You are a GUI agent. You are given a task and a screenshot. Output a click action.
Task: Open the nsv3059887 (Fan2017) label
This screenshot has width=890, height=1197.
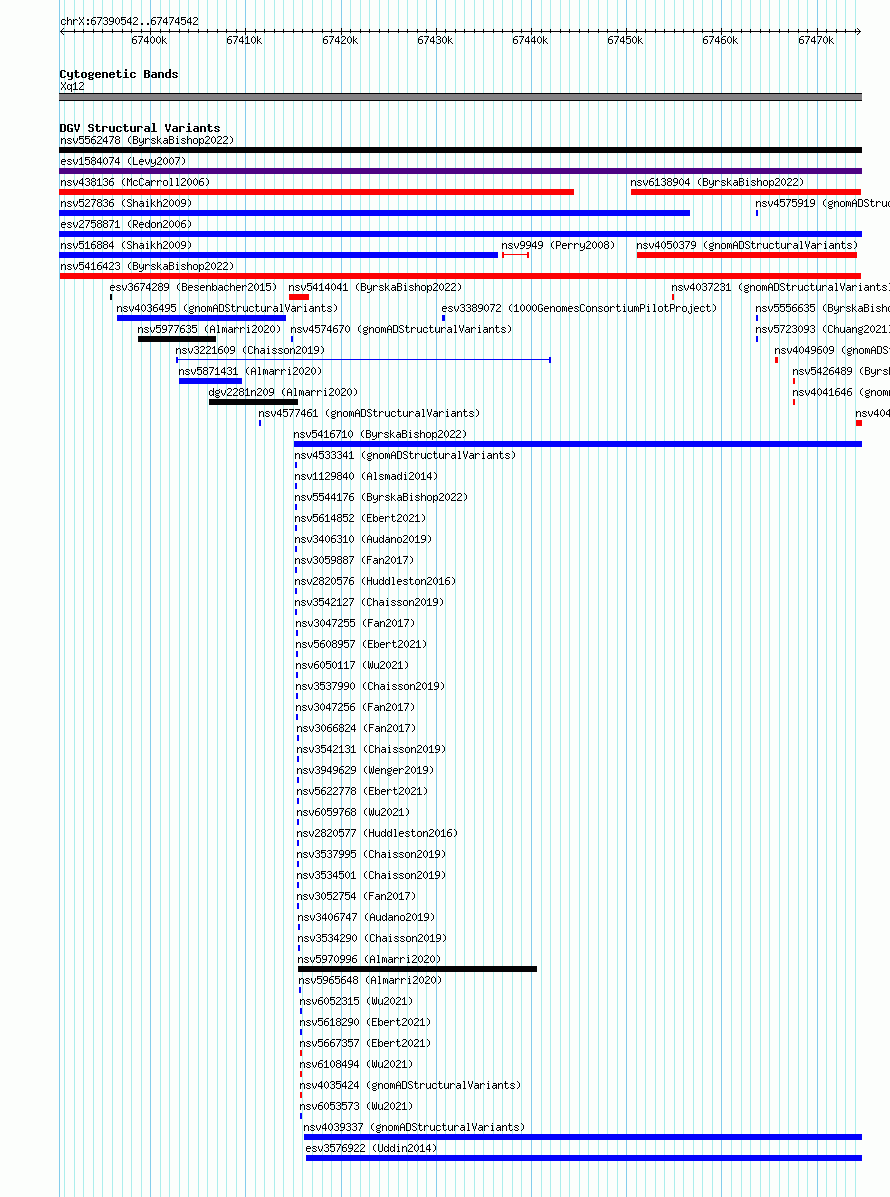pyautogui.click(x=355, y=560)
